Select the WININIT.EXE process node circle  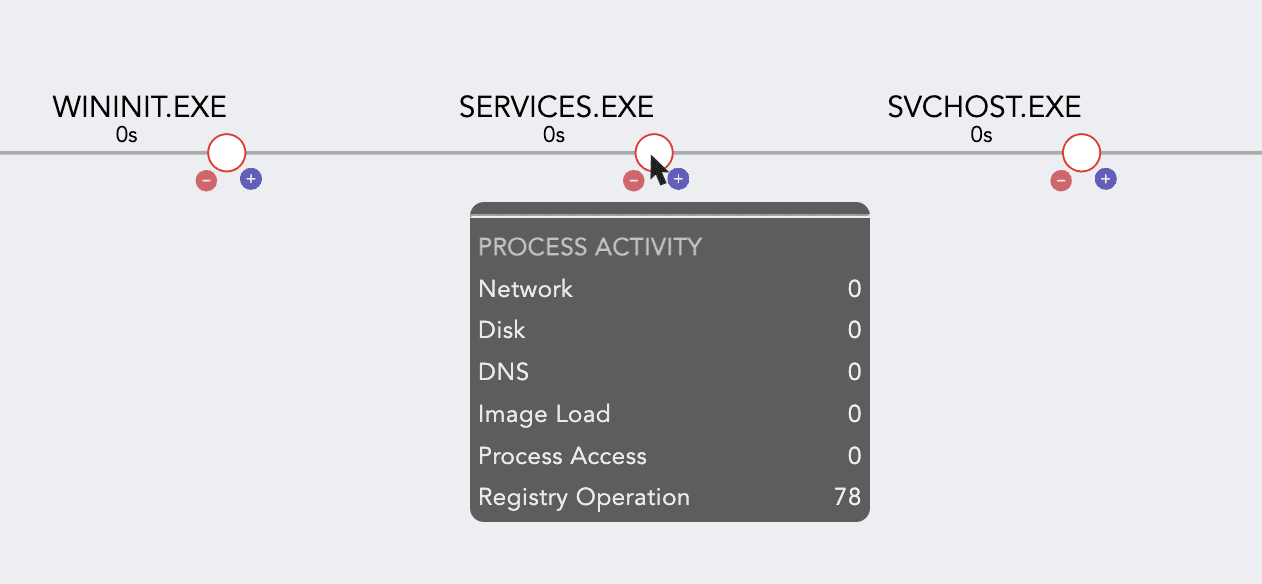[x=227, y=153]
